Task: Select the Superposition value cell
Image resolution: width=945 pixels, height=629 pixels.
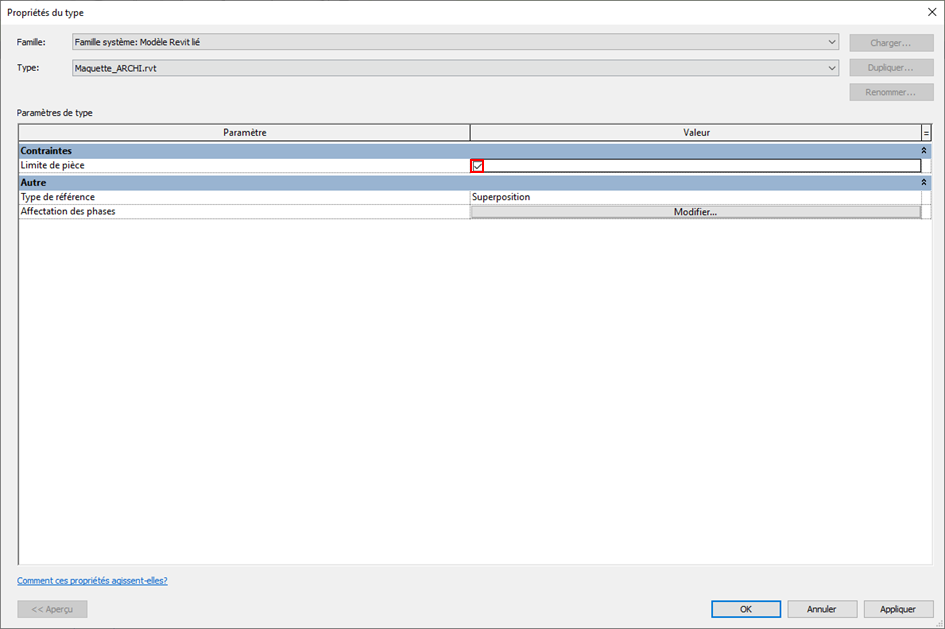Action: pyautogui.click(x=695, y=197)
